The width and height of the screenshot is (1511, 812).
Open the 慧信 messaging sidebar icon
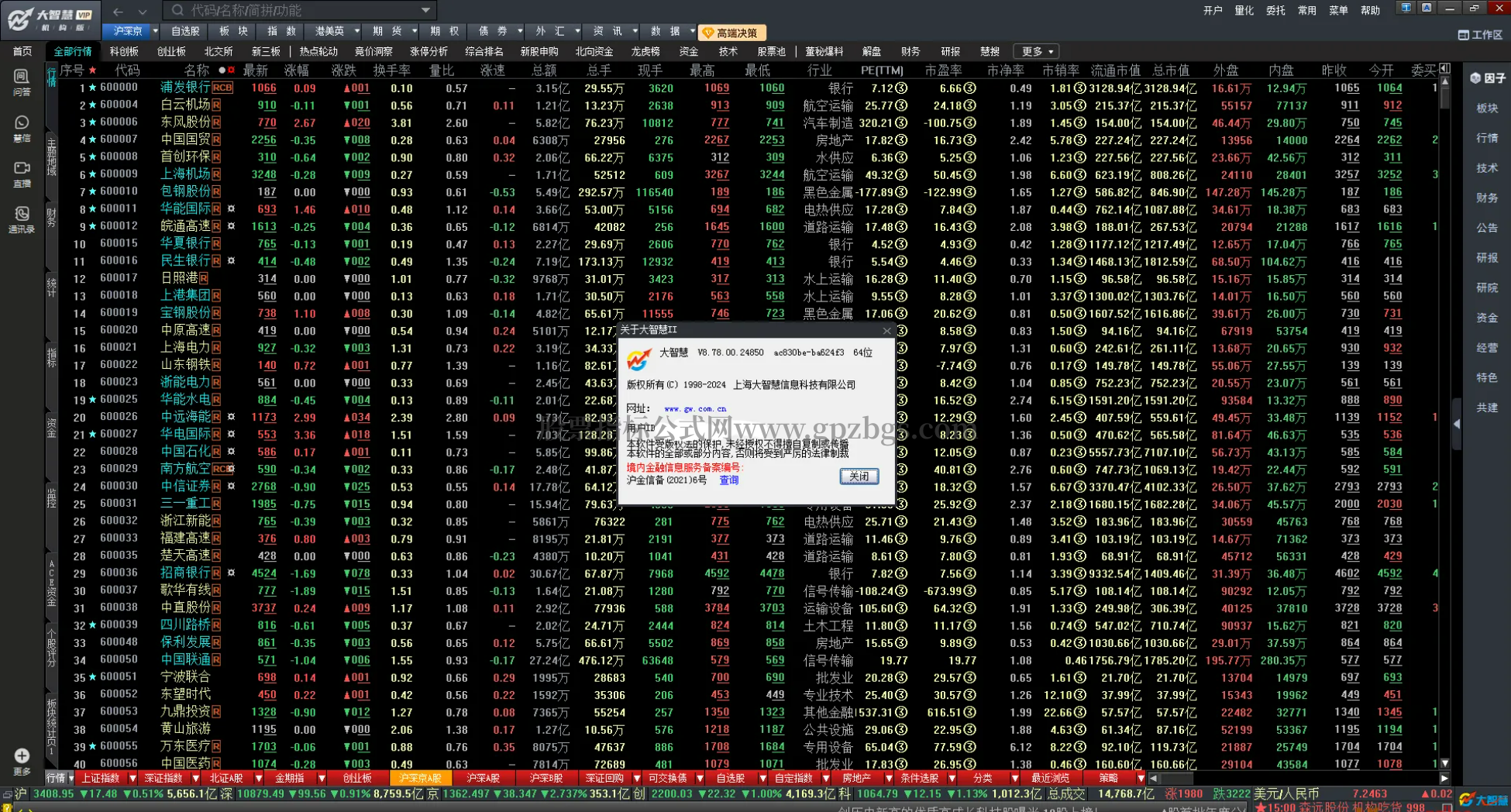click(x=22, y=128)
